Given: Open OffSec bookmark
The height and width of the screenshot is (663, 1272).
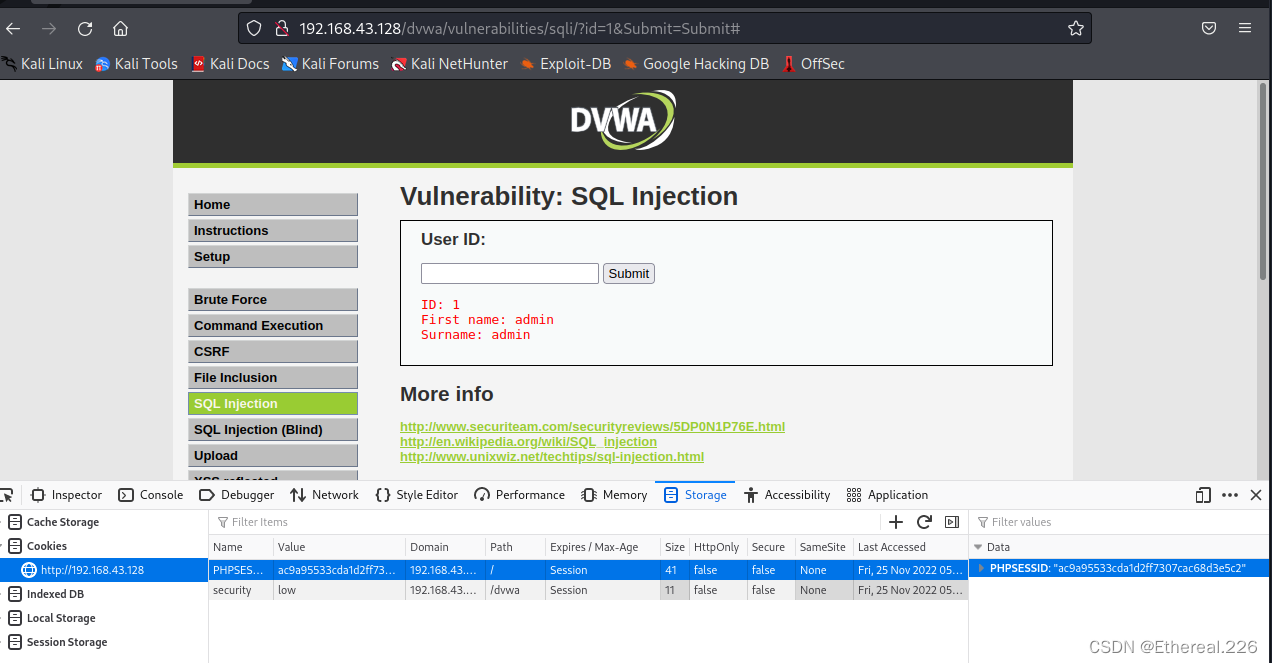Looking at the screenshot, I should click(813, 64).
